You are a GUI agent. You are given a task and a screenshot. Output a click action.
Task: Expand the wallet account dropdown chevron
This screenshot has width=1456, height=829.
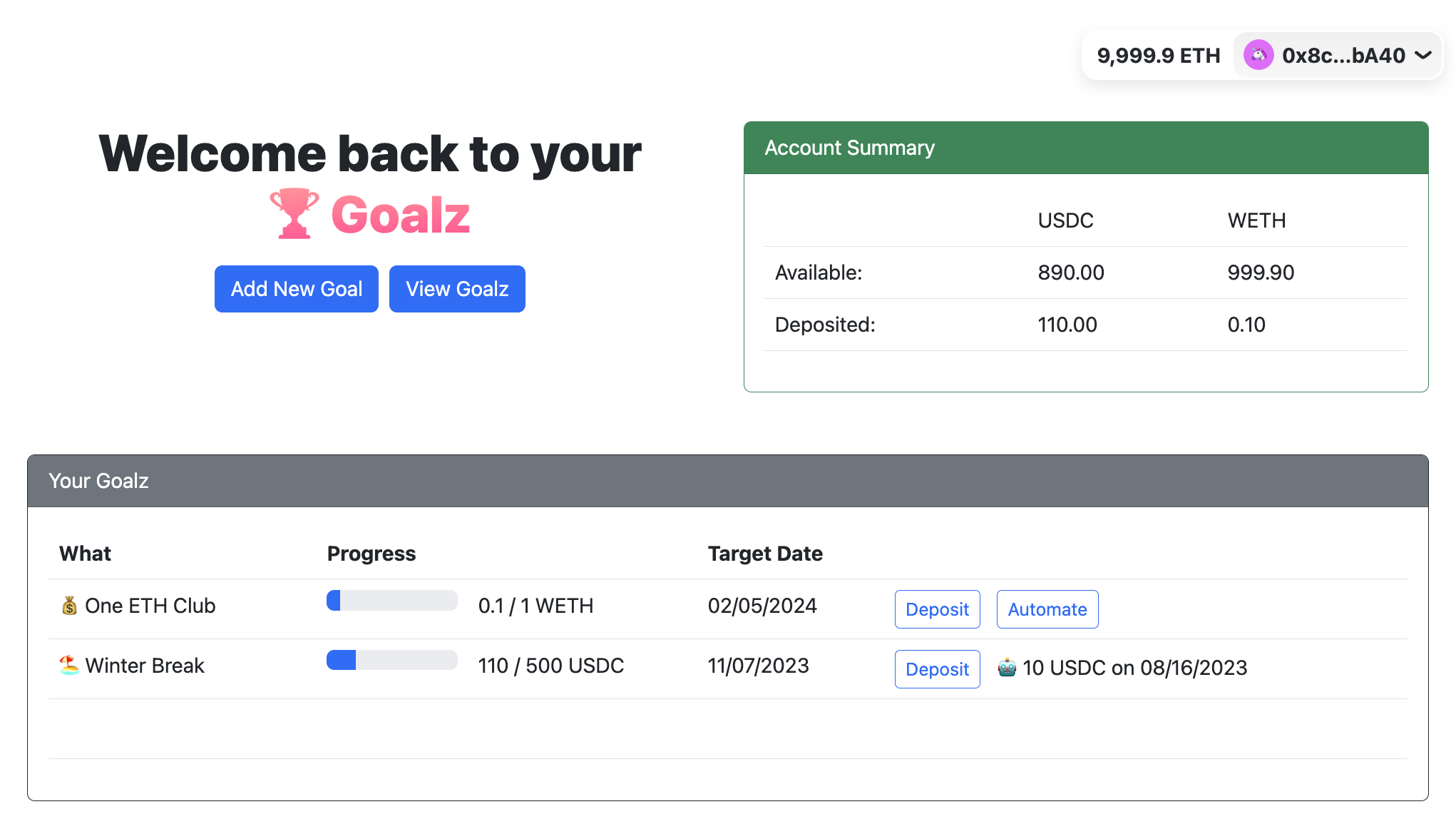tap(1423, 55)
